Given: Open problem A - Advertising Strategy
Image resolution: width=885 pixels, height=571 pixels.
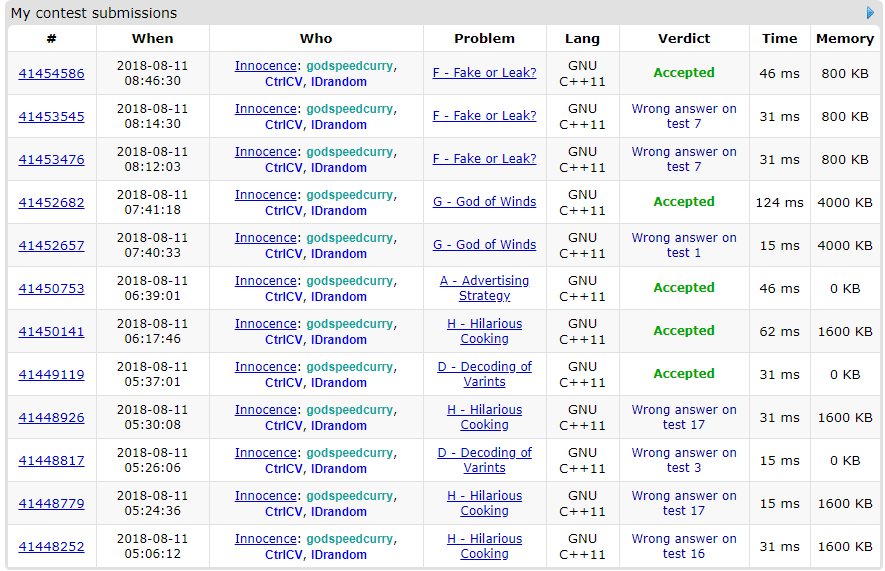Looking at the screenshot, I should click(484, 288).
